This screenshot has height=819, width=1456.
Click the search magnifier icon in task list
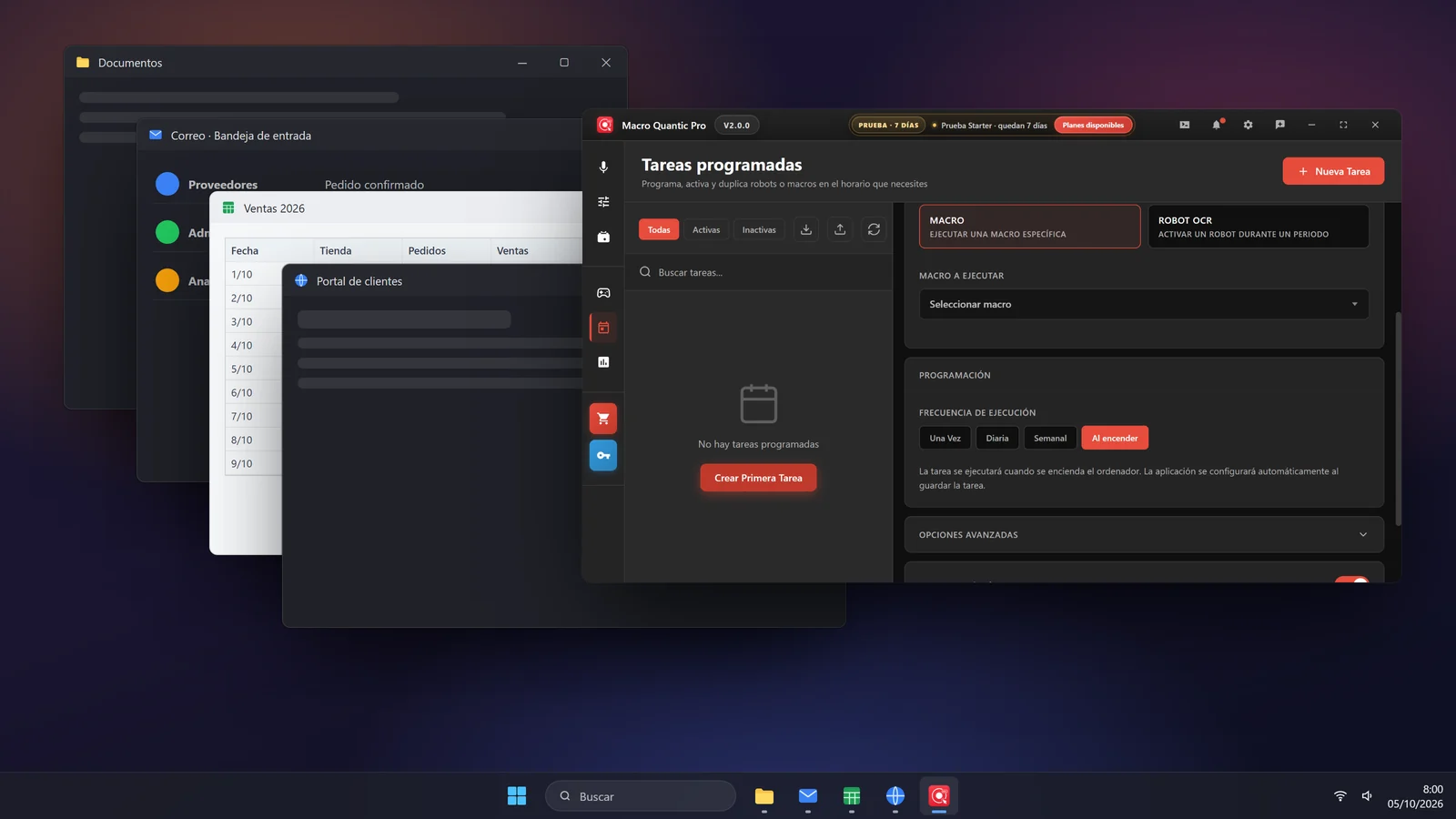tap(645, 272)
